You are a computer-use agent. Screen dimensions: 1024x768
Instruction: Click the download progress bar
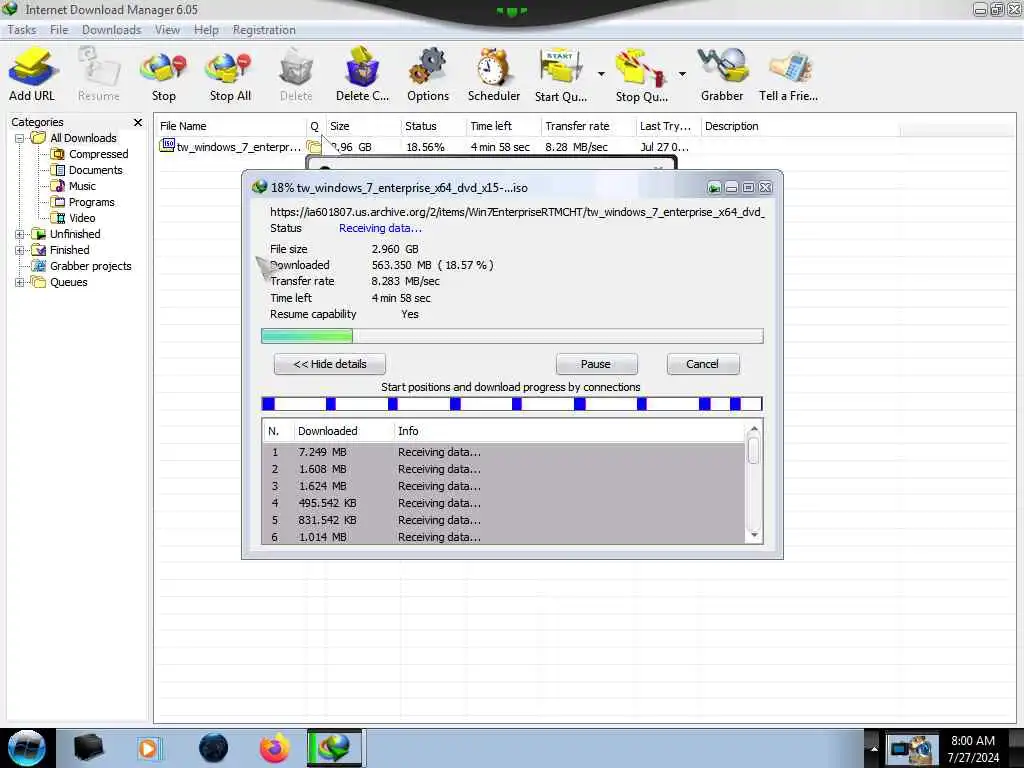(512, 336)
